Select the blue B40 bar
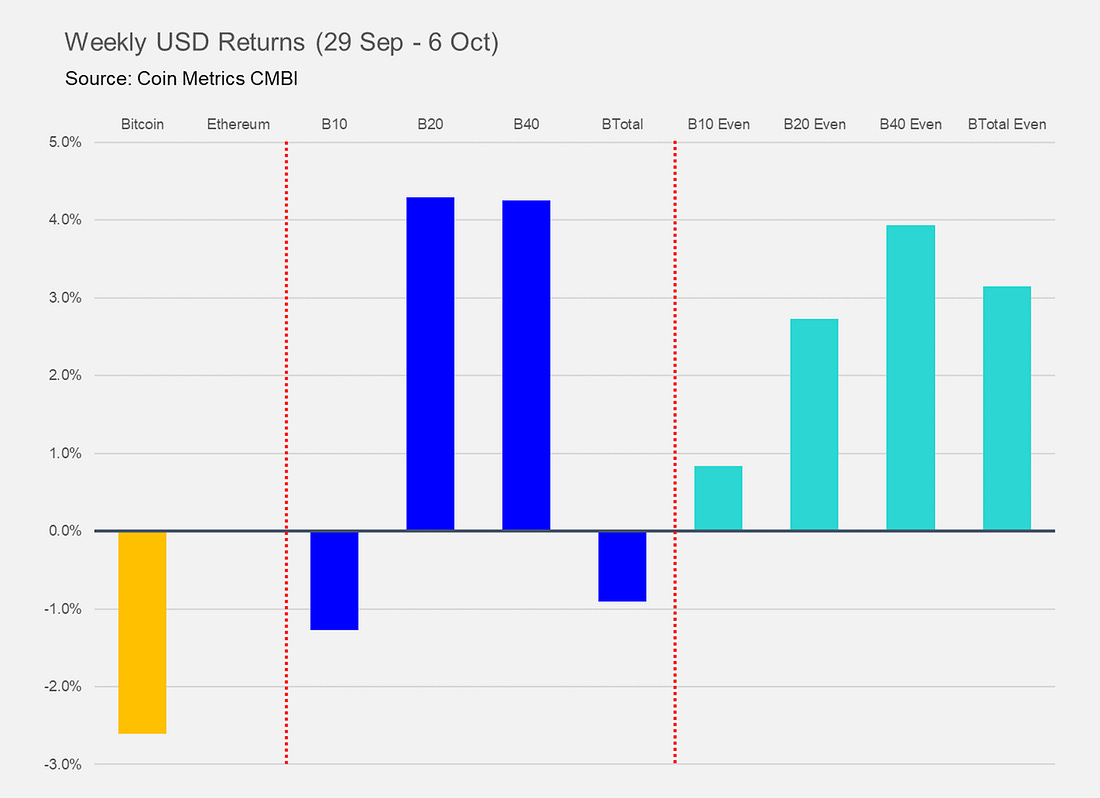The height and width of the screenshot is (798, 1100). click(x=526, y=365)
